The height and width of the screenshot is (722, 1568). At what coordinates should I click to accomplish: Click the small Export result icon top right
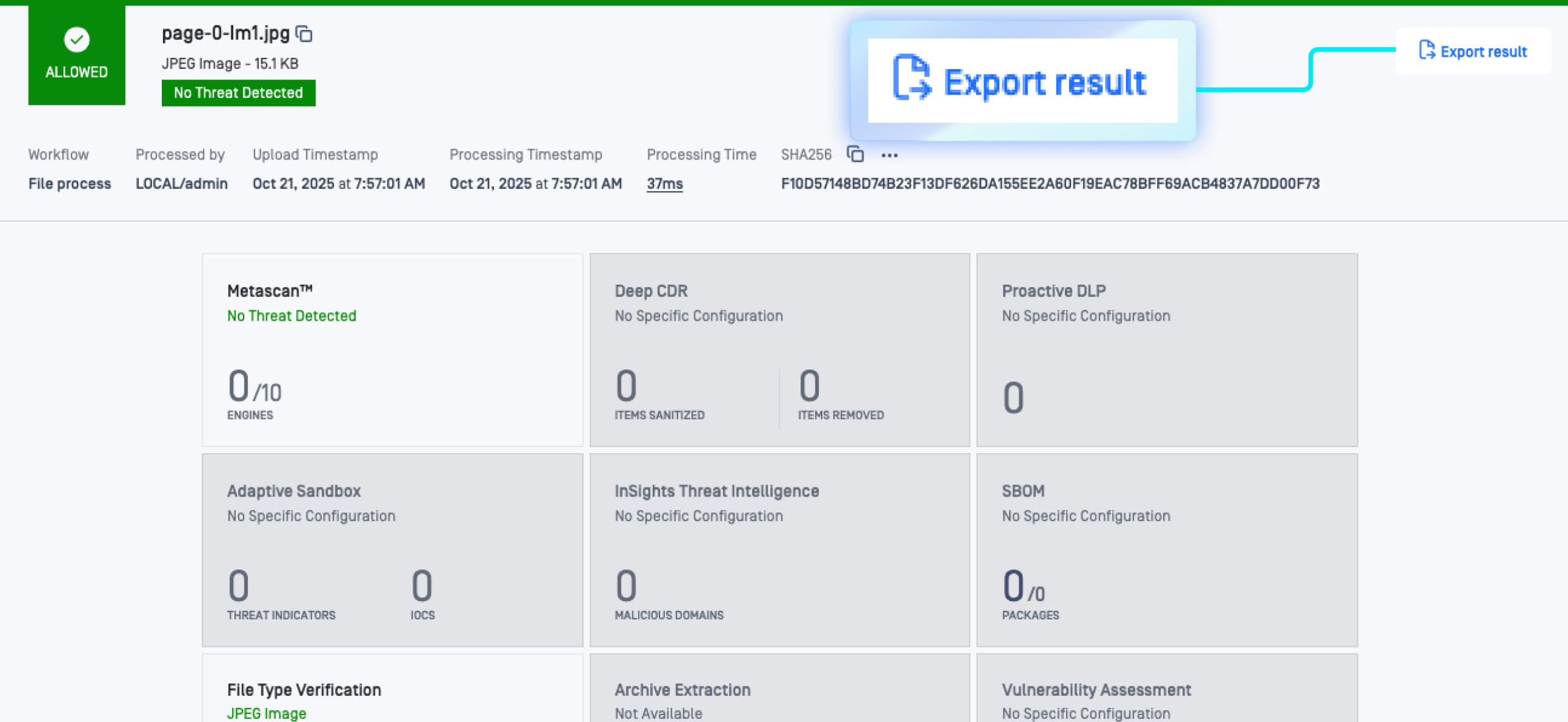pos(1426,50)
